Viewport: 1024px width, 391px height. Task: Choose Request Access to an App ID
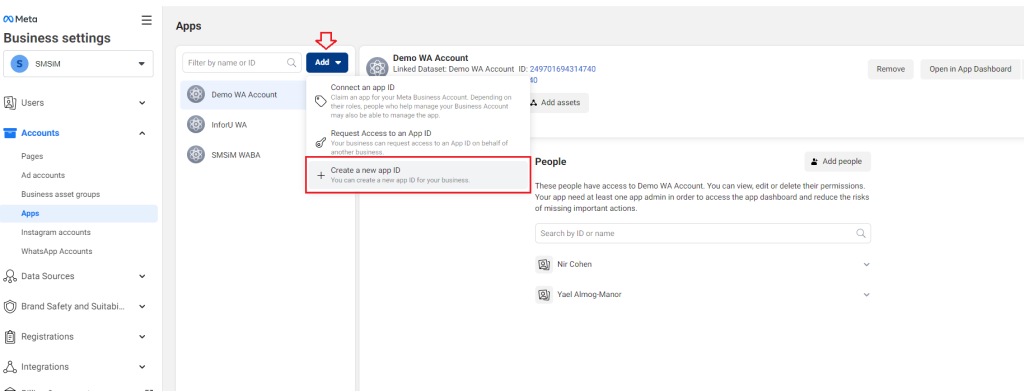click(418, 142)
